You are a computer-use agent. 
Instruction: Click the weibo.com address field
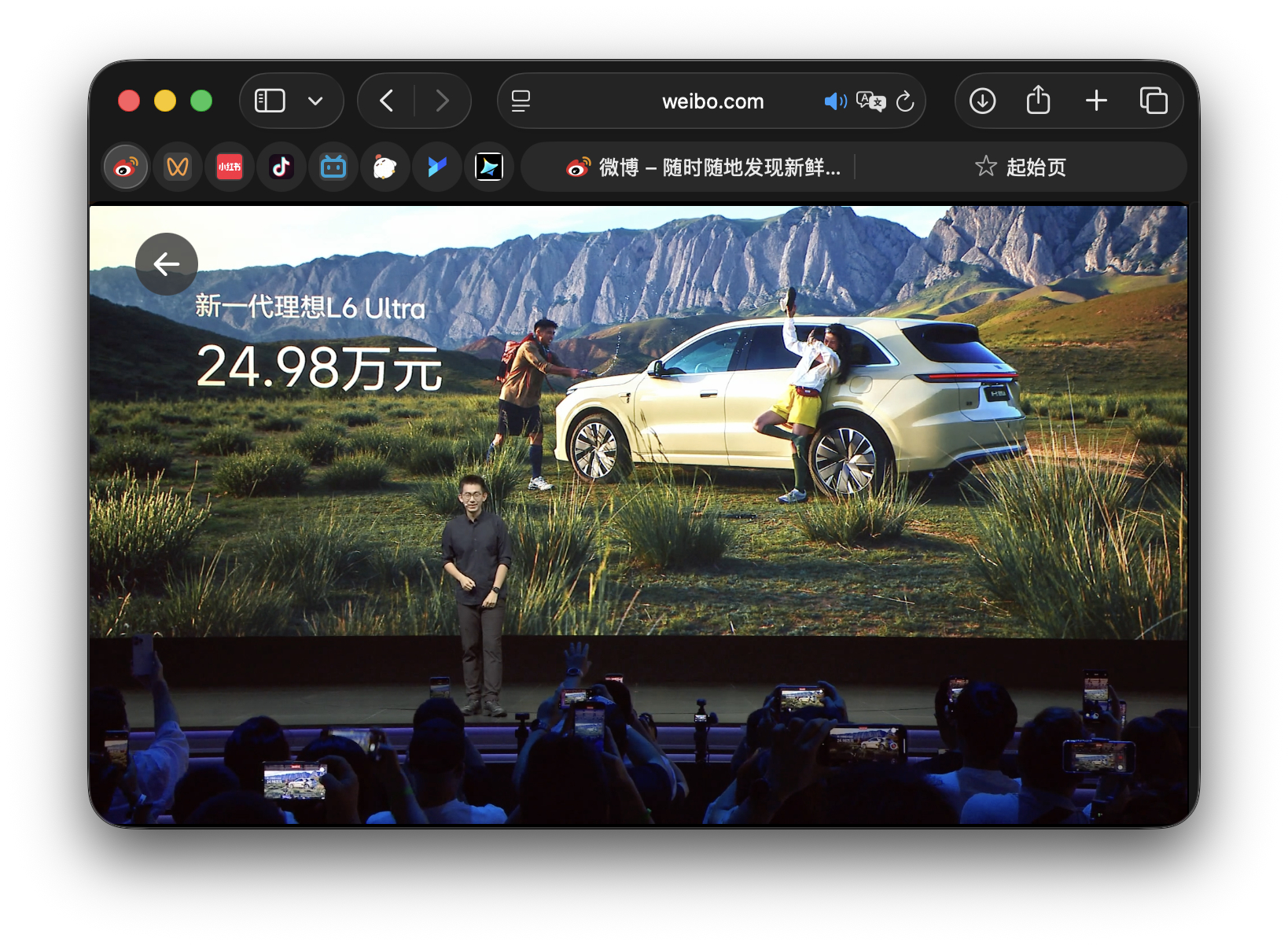tap(712, 101)
